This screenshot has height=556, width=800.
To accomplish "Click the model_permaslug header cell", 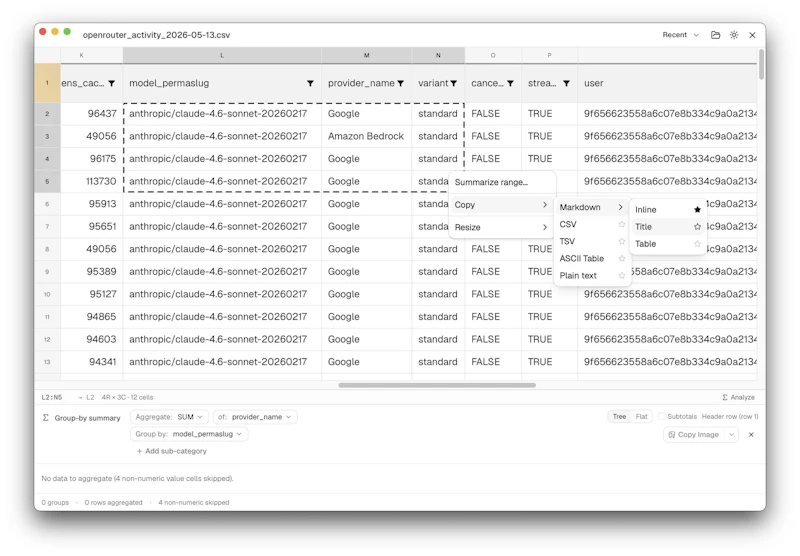I will coord(222,83).
